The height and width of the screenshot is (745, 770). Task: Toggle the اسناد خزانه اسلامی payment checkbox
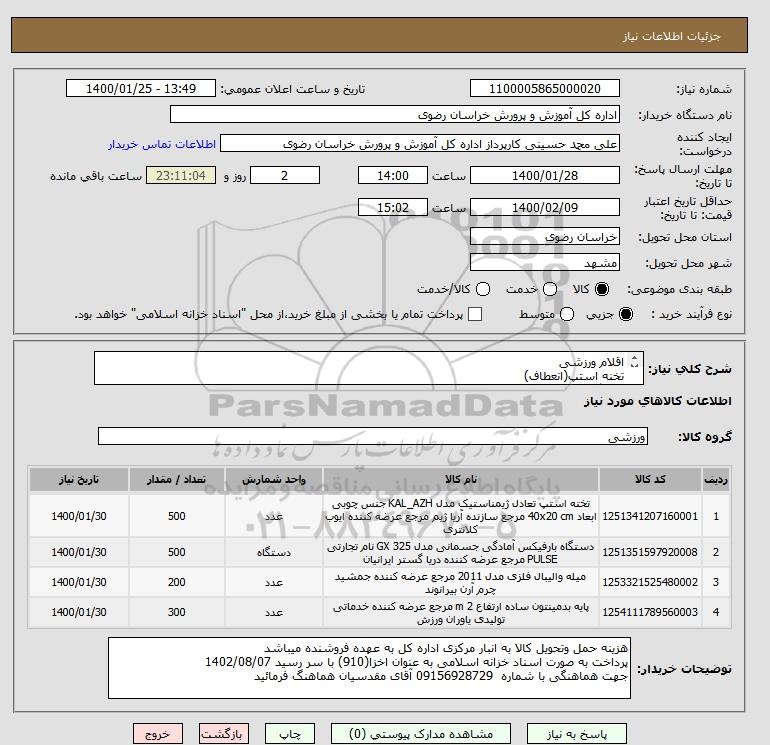click(475, 314)
